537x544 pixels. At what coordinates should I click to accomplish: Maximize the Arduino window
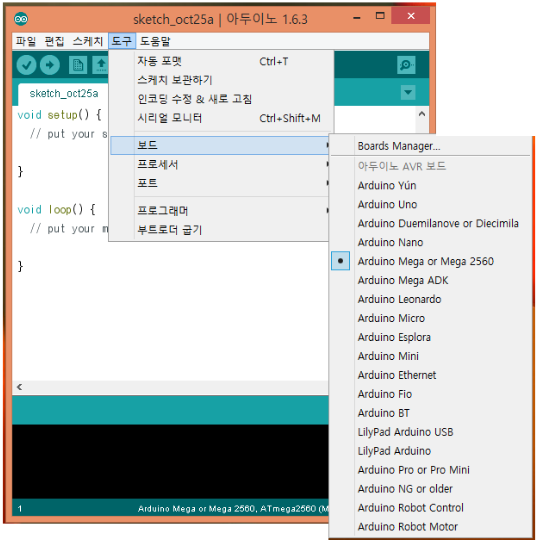tap(380, 16)
